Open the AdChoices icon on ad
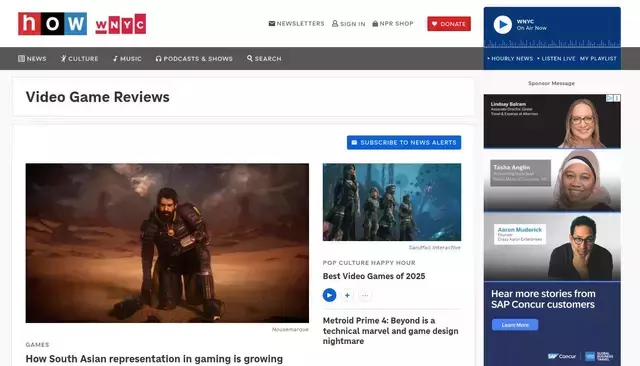The image size is (640, 366). pos(609,98)
